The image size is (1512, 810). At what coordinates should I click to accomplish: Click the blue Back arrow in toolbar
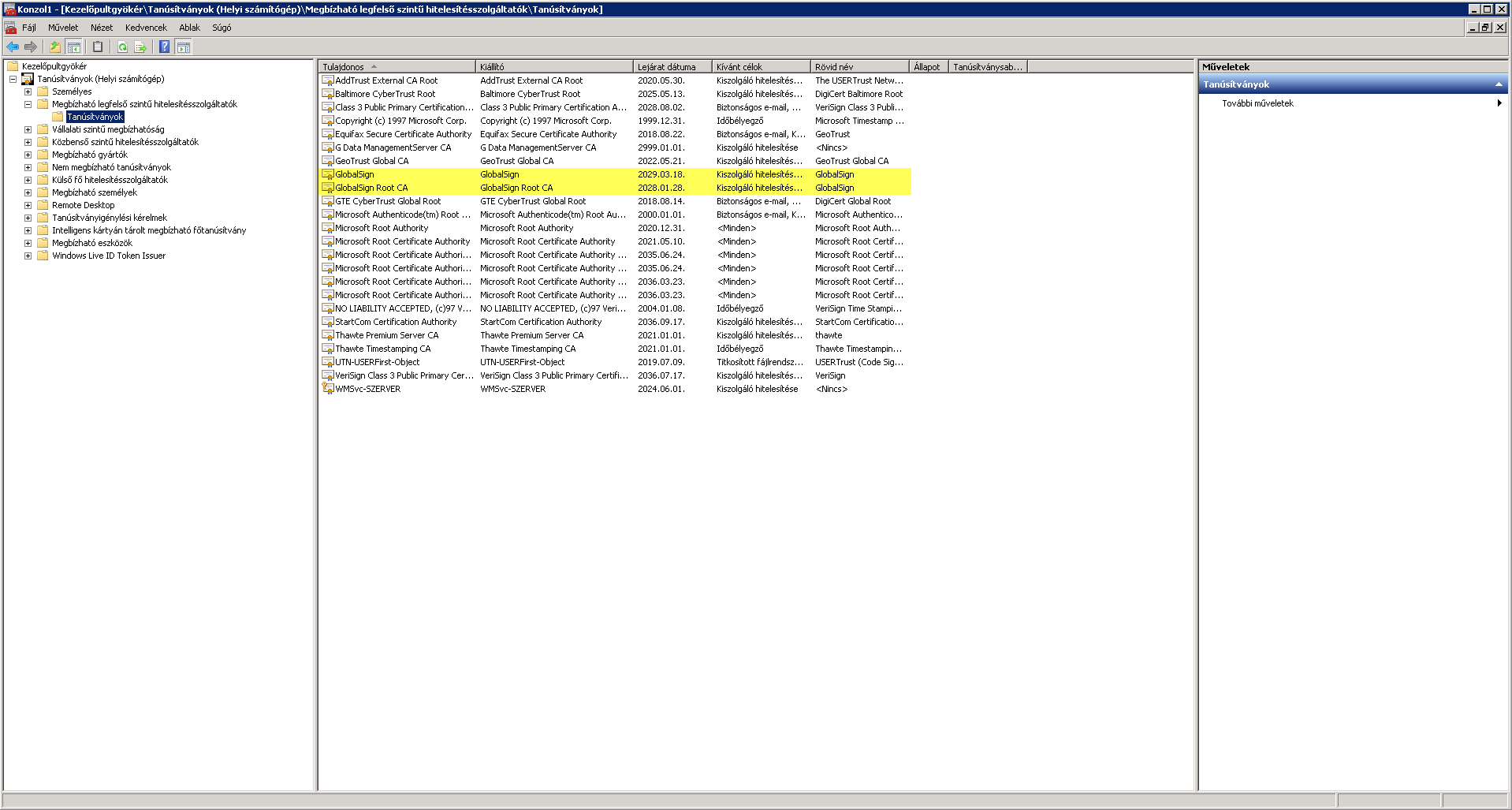(13, 47)
